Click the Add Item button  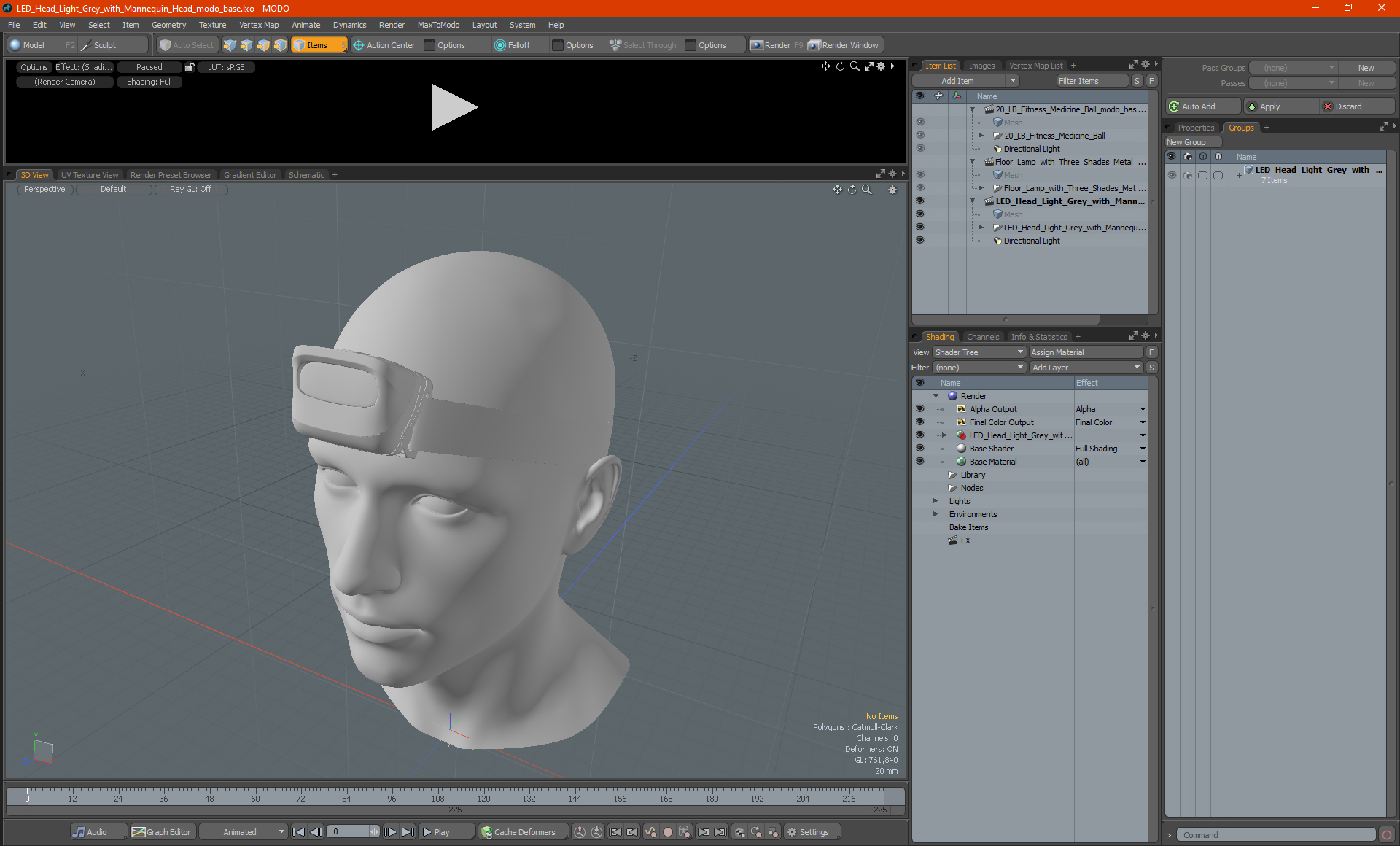tap(957, 81)
